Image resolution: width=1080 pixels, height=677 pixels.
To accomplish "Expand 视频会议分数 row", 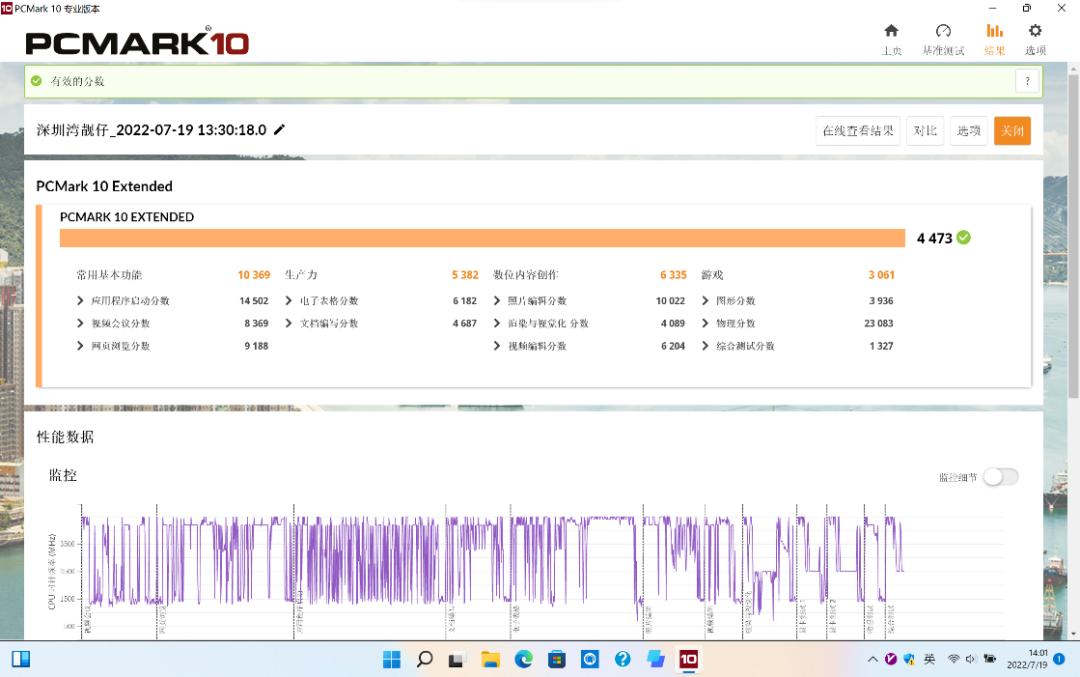I will tap(81, 324).
